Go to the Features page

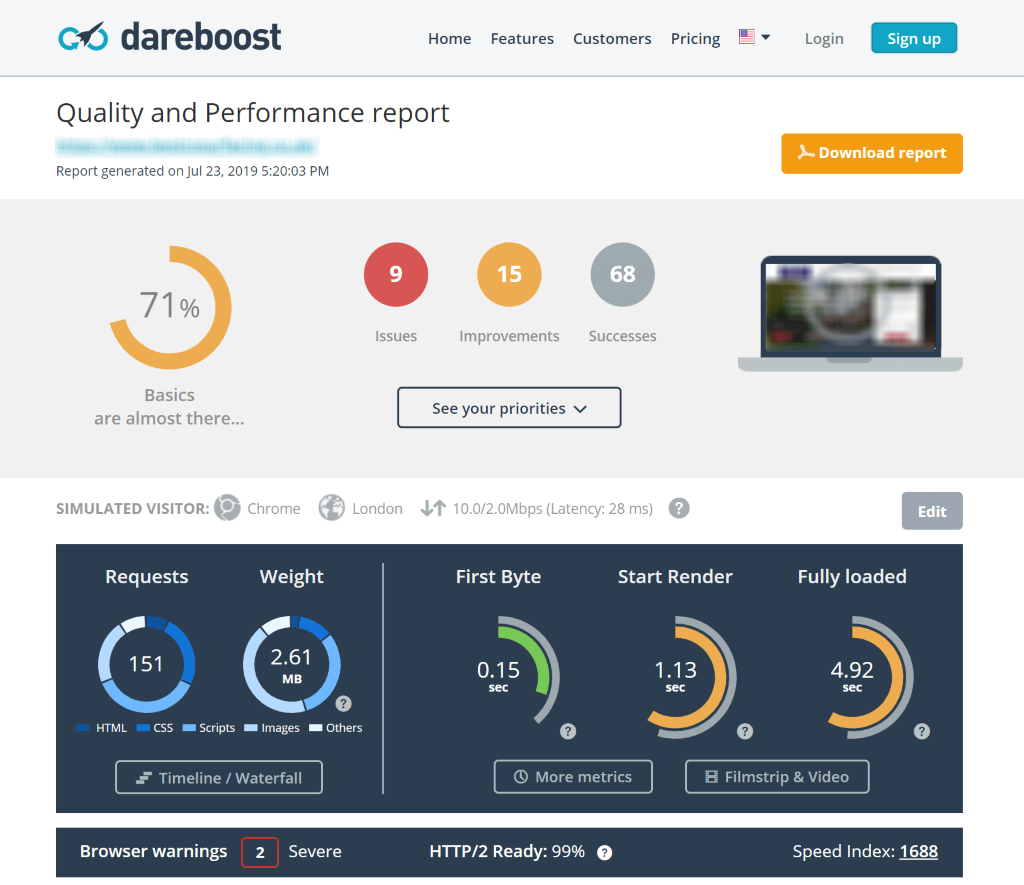point(522,38)
